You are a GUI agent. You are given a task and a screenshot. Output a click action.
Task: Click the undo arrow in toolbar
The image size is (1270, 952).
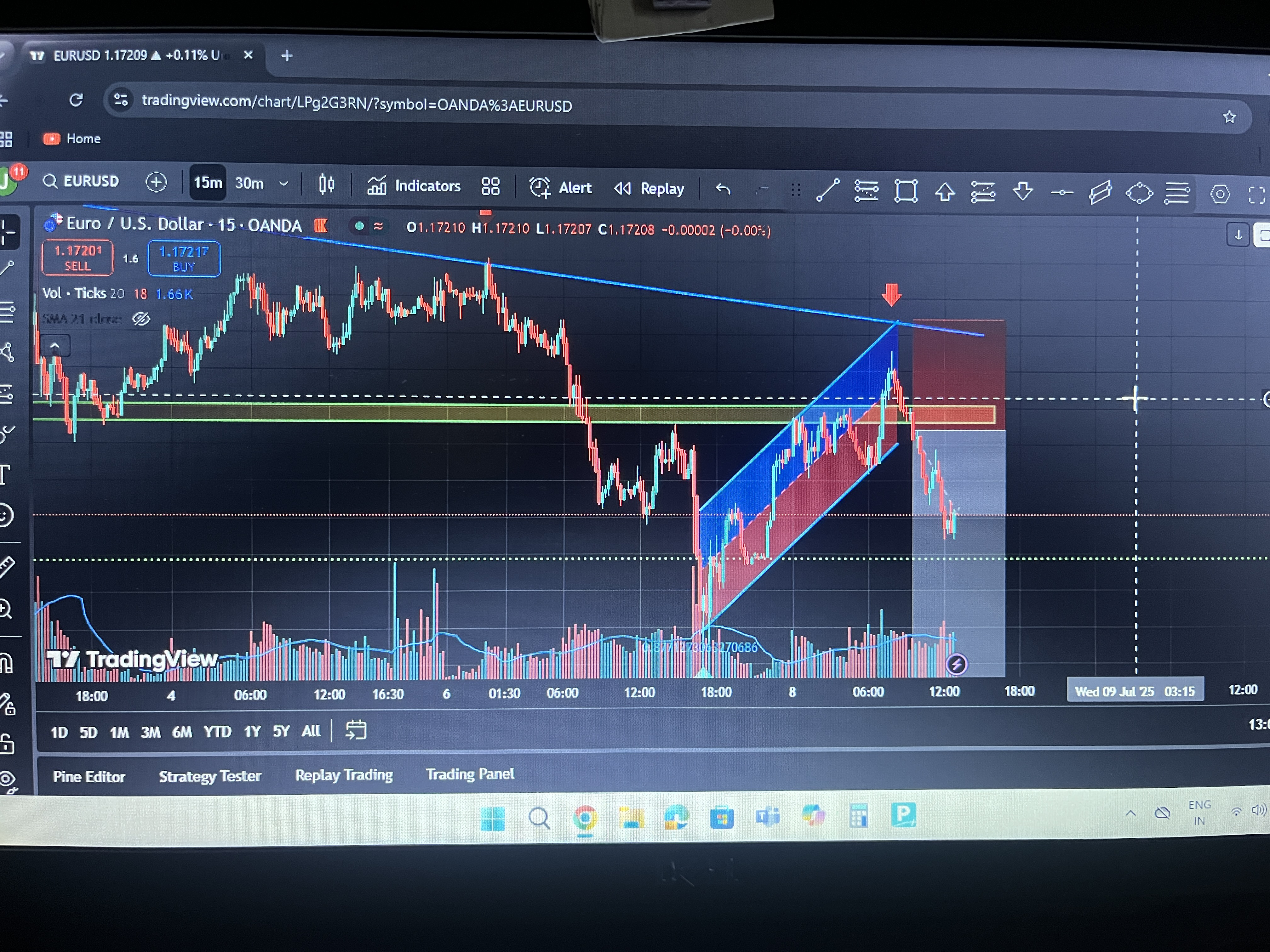tap(724, 189)
